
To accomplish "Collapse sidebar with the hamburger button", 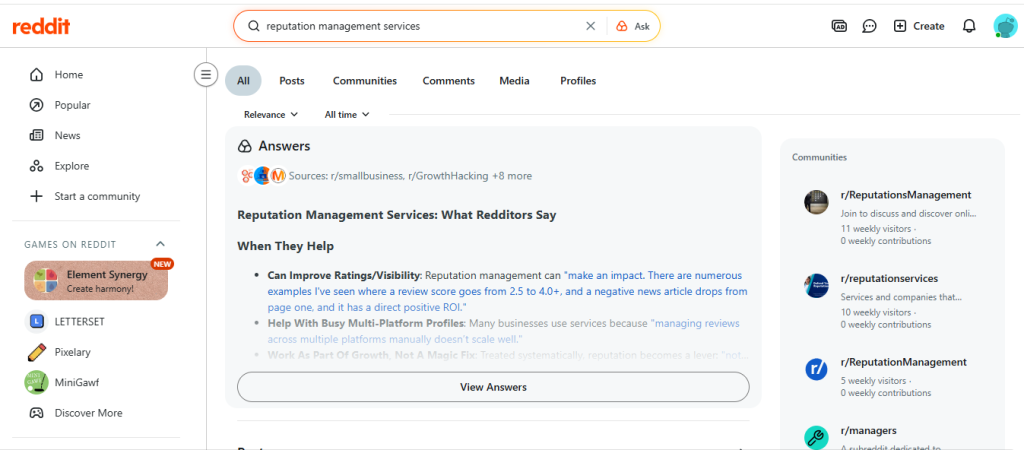I will coord(206,74).
